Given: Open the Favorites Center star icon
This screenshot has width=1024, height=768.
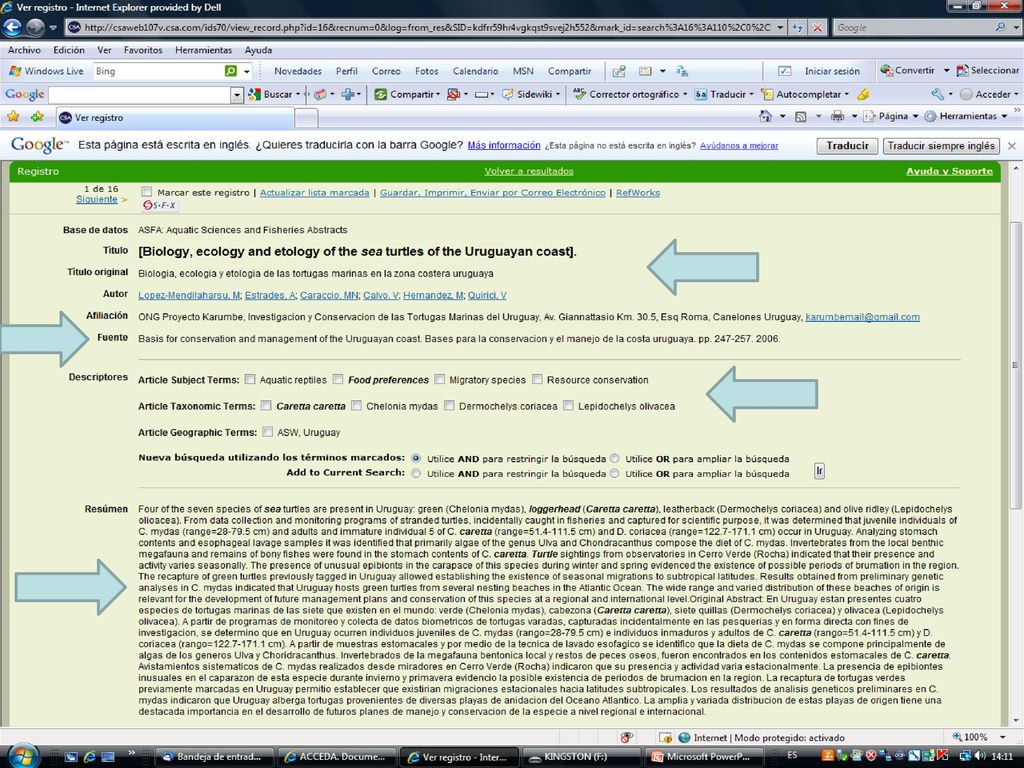Looking at the screenshot, I should click(x=12, y=117).
